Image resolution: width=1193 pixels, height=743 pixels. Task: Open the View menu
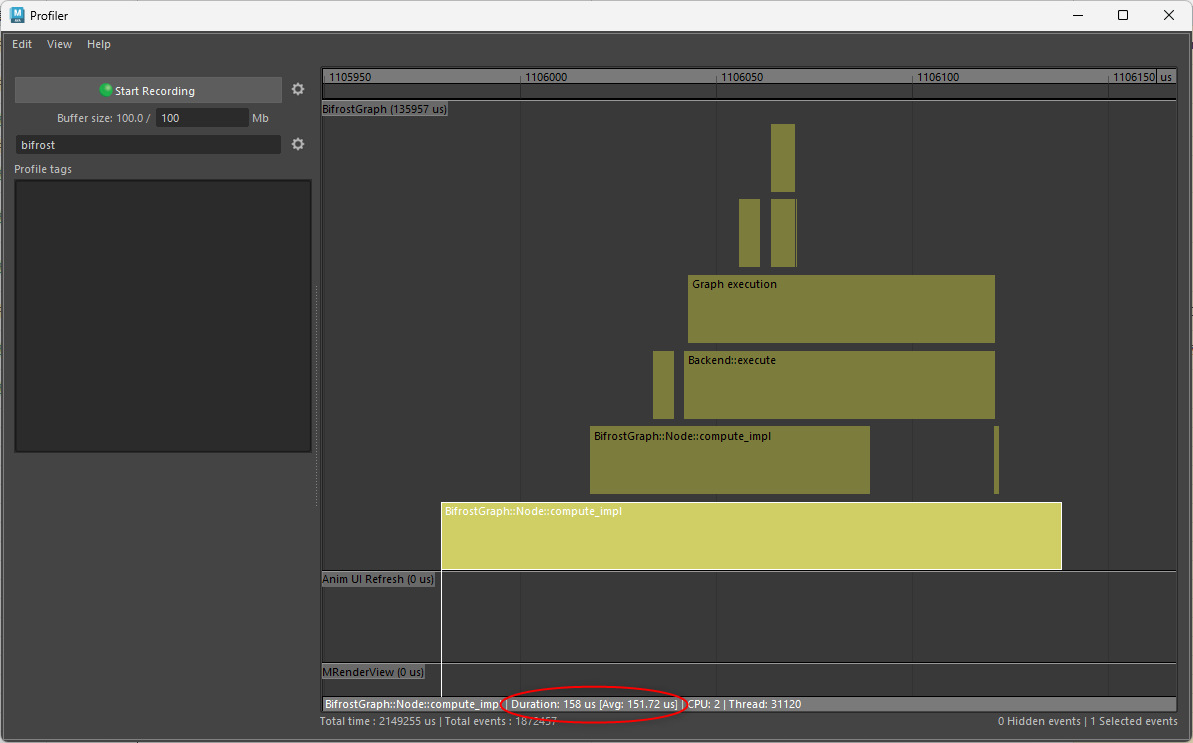59,44
